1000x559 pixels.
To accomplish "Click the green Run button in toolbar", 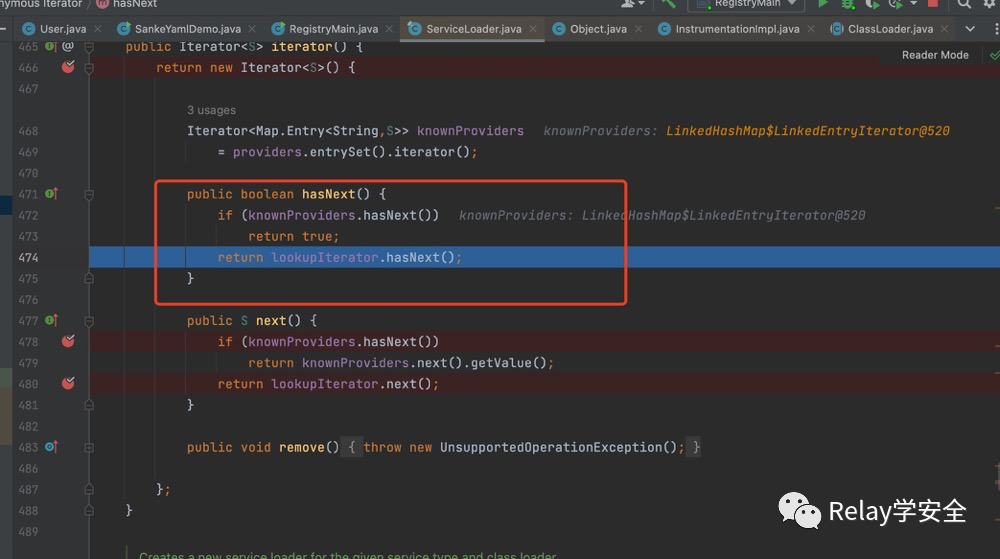I will point(823,4).
